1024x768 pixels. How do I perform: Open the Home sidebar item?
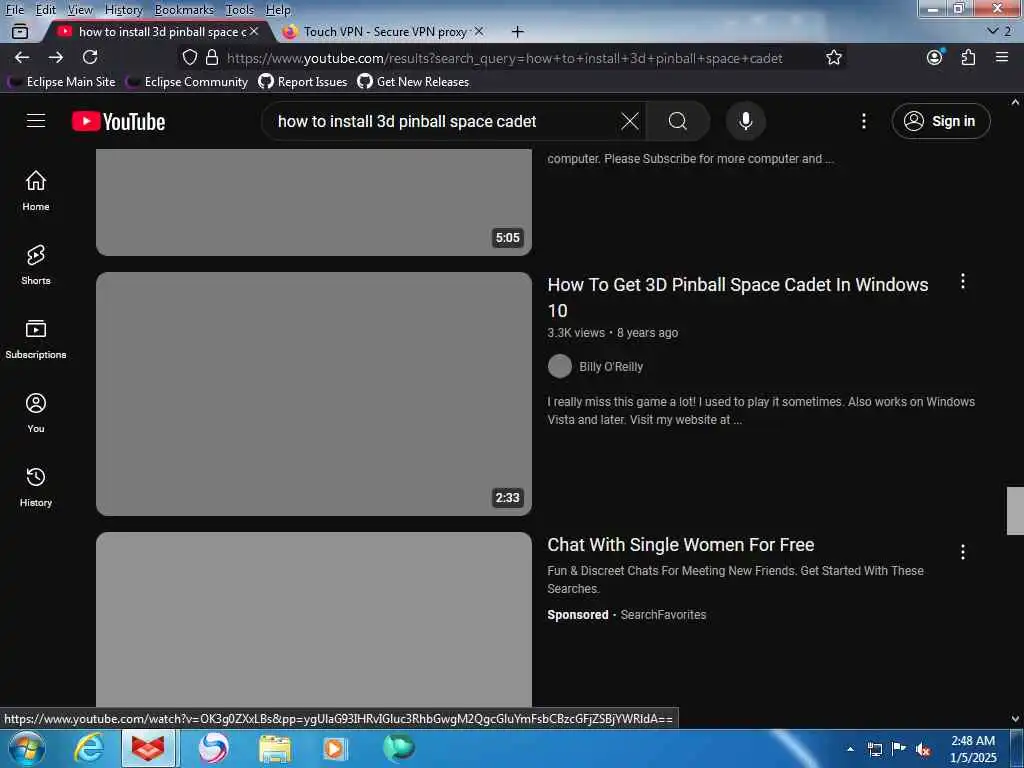click(36, 191)
